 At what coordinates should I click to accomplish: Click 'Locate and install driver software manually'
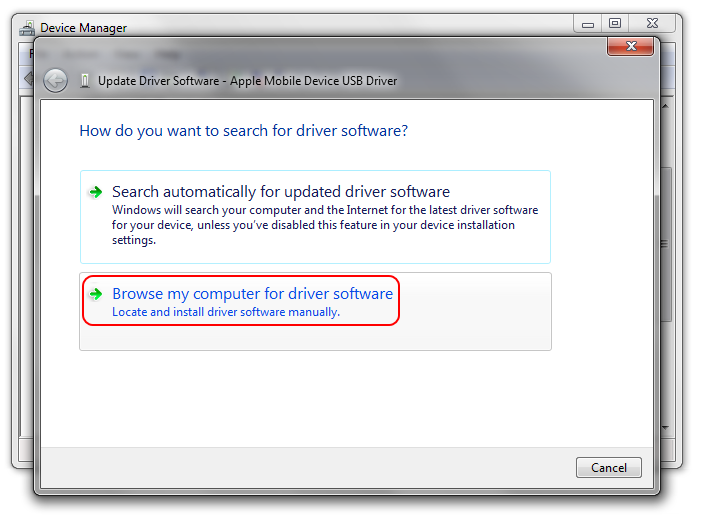[226, 312]
